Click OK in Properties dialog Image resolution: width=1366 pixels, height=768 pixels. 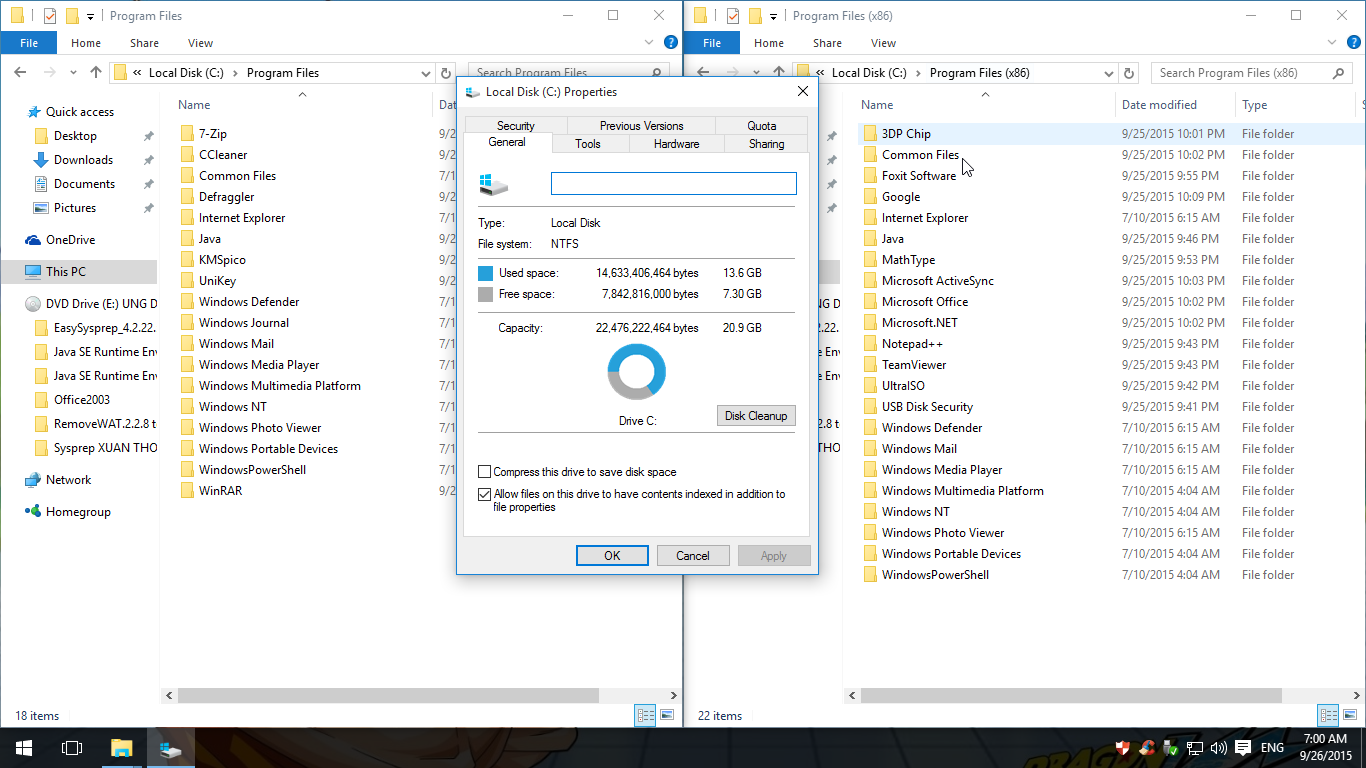[x=612, y=556]
